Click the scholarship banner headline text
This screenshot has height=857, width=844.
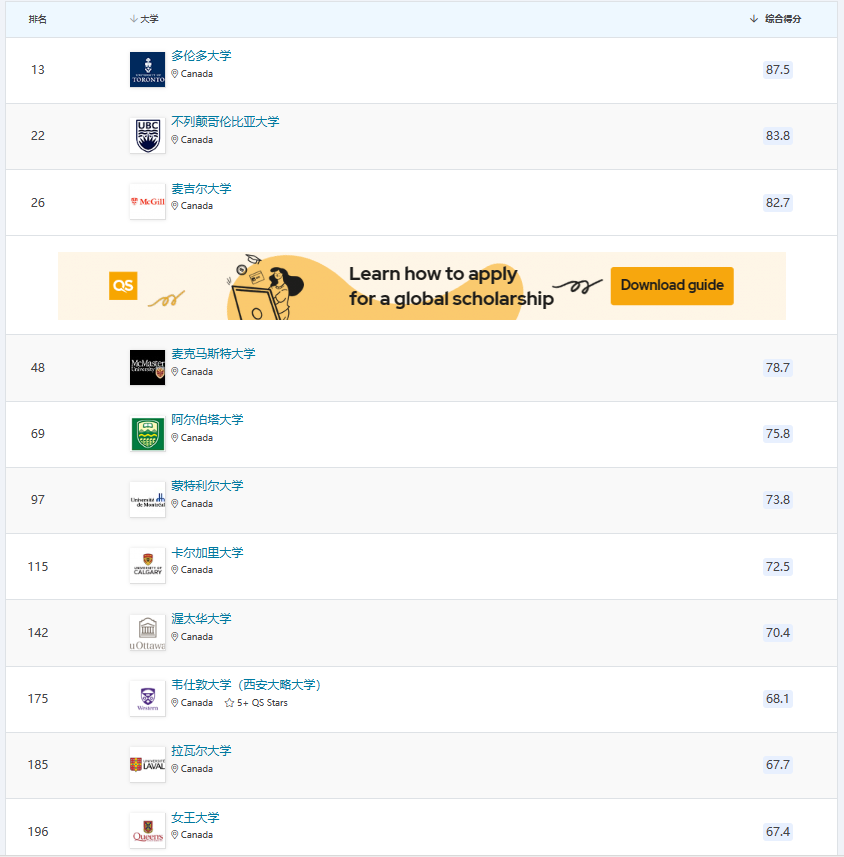451,286
